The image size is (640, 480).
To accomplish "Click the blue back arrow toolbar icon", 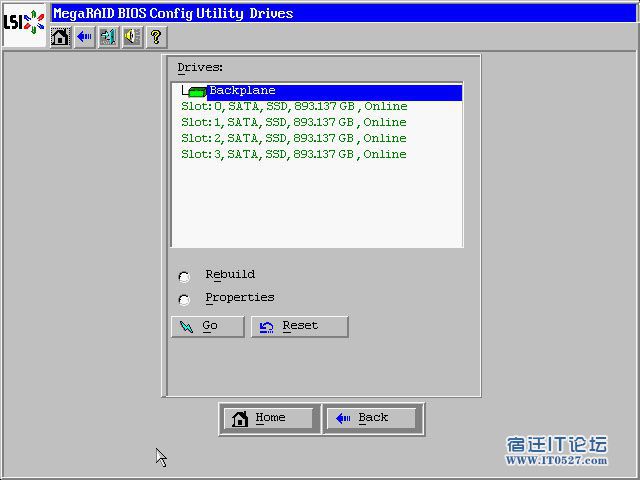I will coord(85,37).
